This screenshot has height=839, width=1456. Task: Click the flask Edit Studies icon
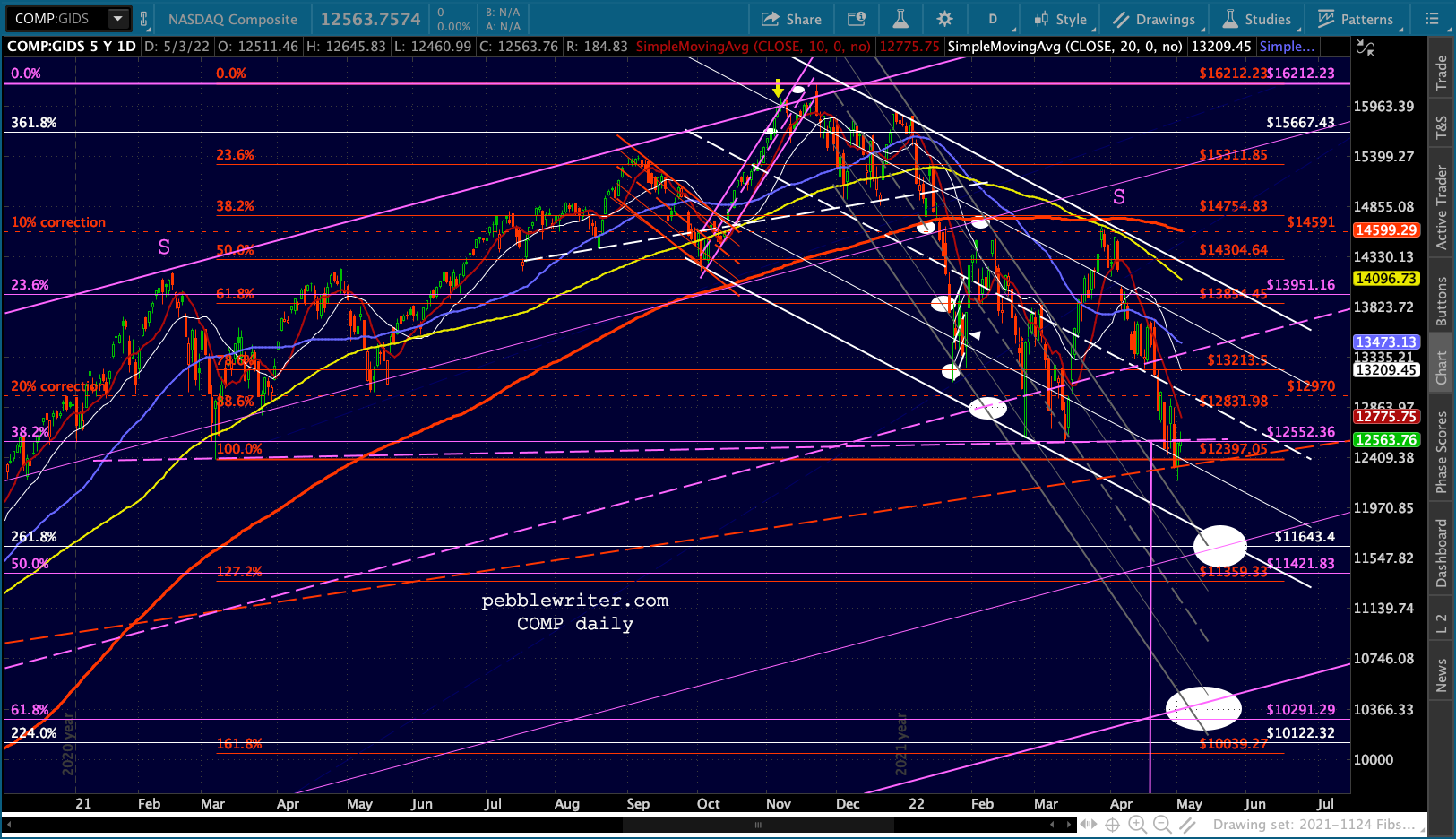coord(900,19)
